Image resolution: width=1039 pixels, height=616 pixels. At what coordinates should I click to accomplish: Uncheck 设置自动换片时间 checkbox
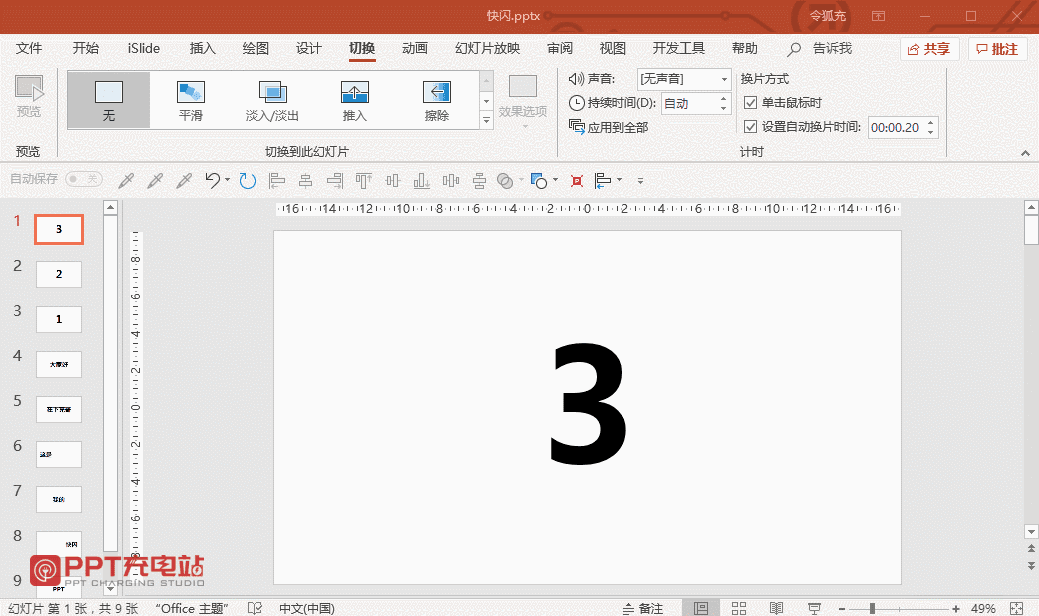751,127
